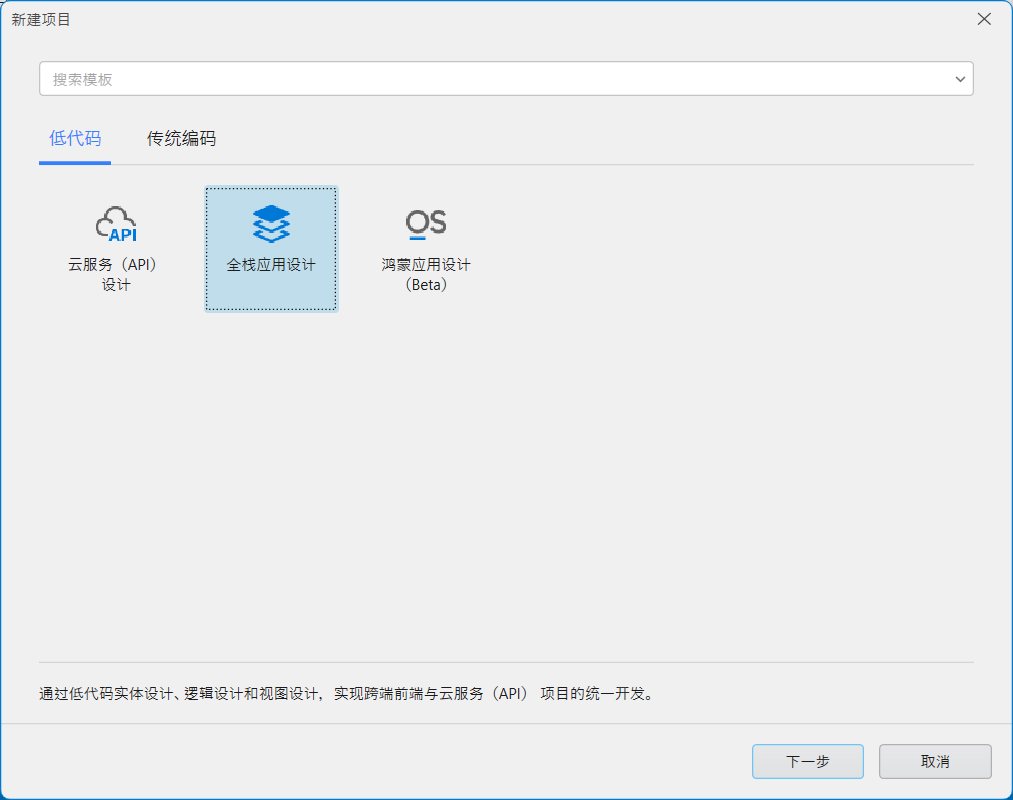Open the 传统编码 tab
1013x800 pixels.
181,139
